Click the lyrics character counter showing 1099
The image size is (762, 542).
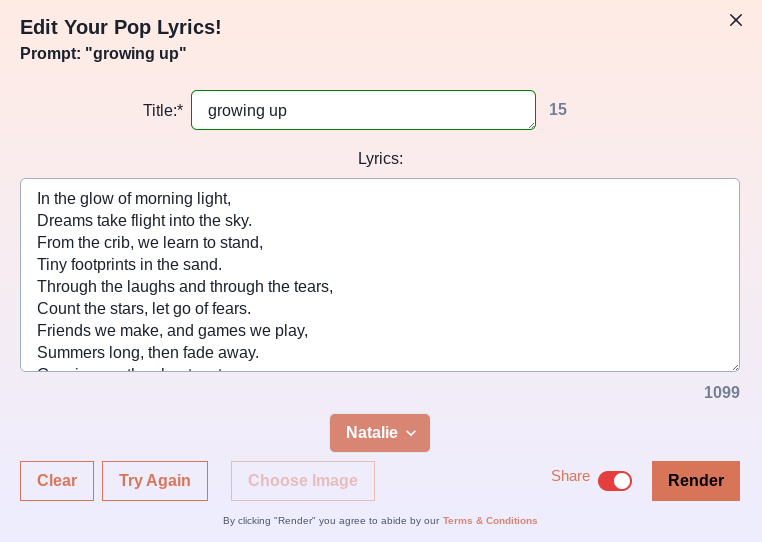click(x=721, y=393)
